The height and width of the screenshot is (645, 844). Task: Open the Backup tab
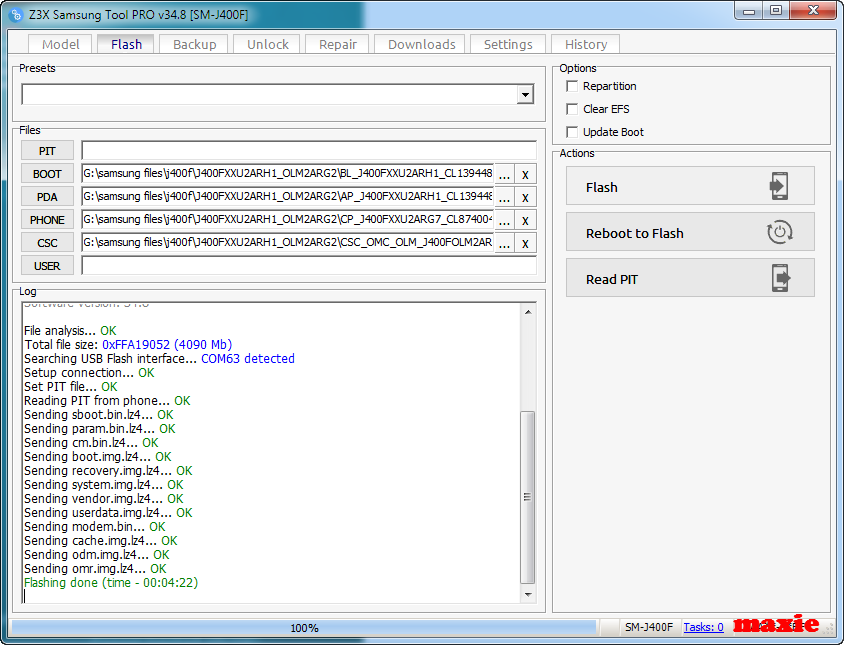194,44
